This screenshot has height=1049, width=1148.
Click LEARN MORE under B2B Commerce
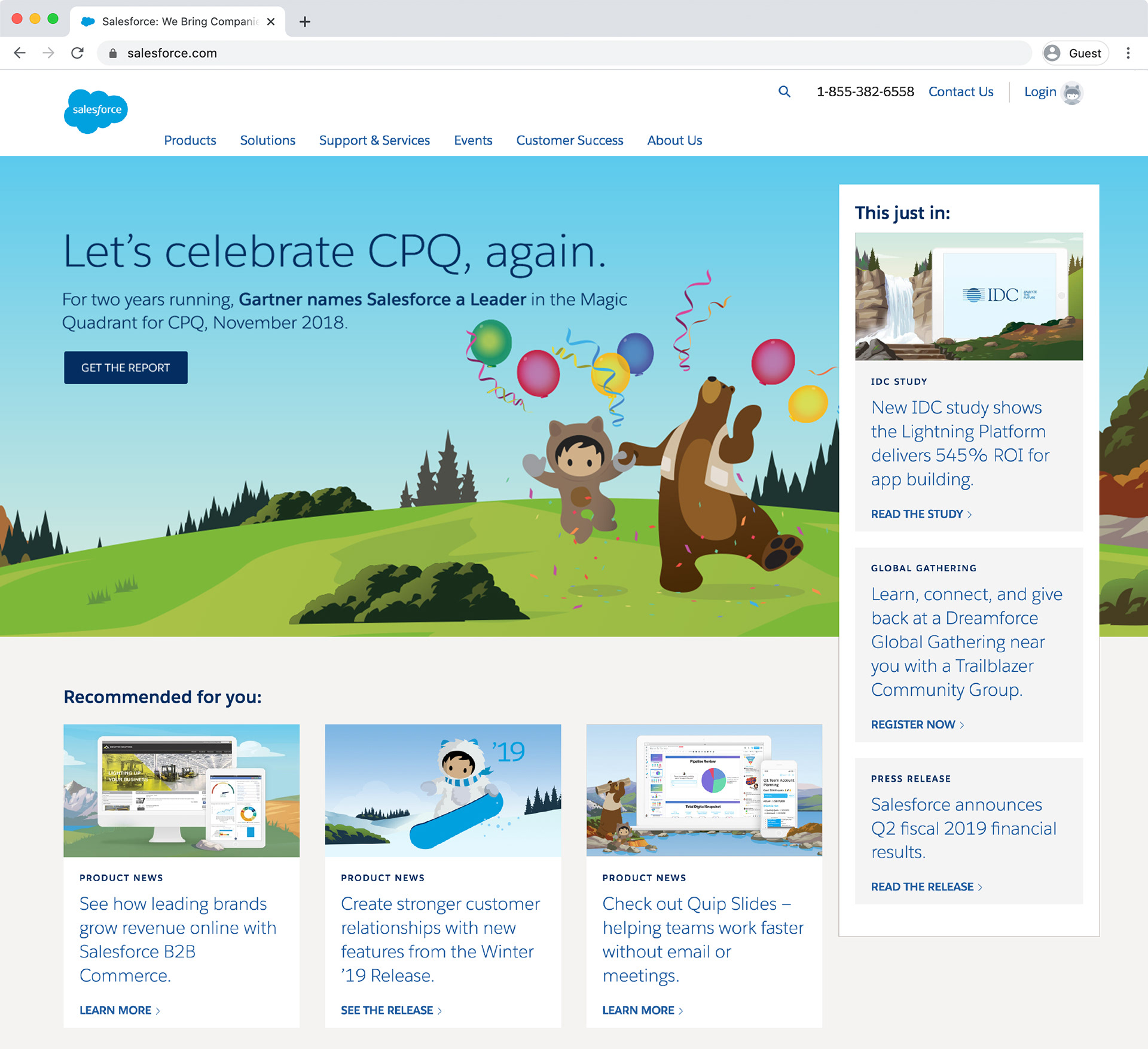[120, 1010]
